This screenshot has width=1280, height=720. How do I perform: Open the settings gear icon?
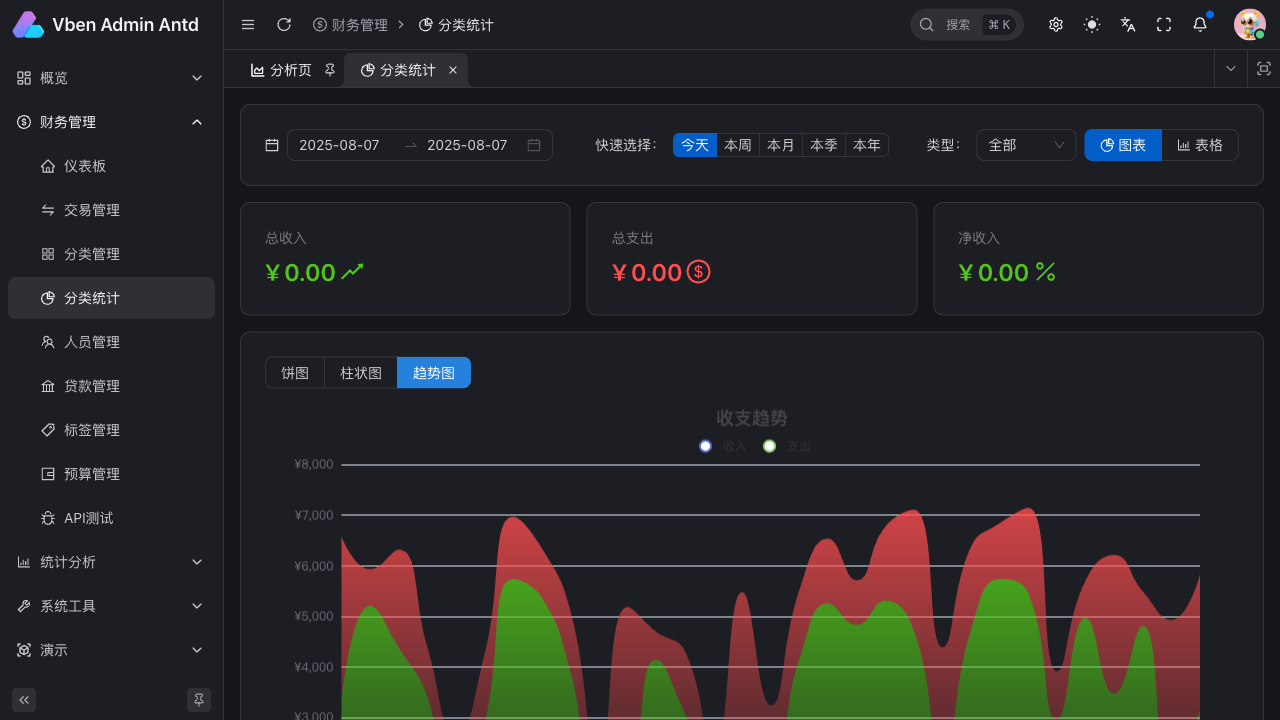pyautogui.click(x=1056, y=25)
